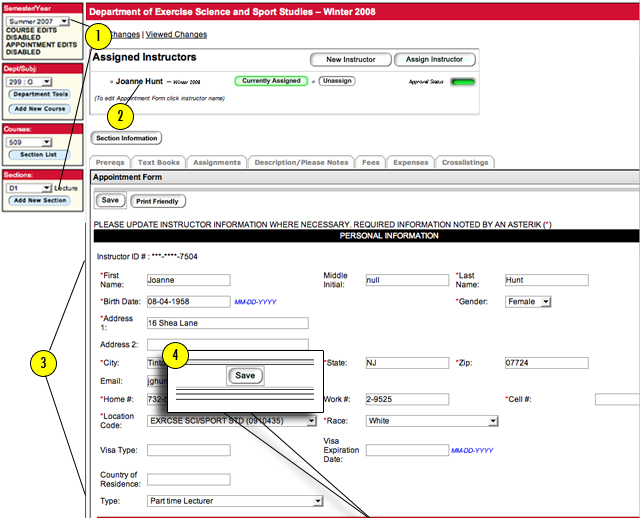Click the empty Address 2 field

[x=228, y=344]
